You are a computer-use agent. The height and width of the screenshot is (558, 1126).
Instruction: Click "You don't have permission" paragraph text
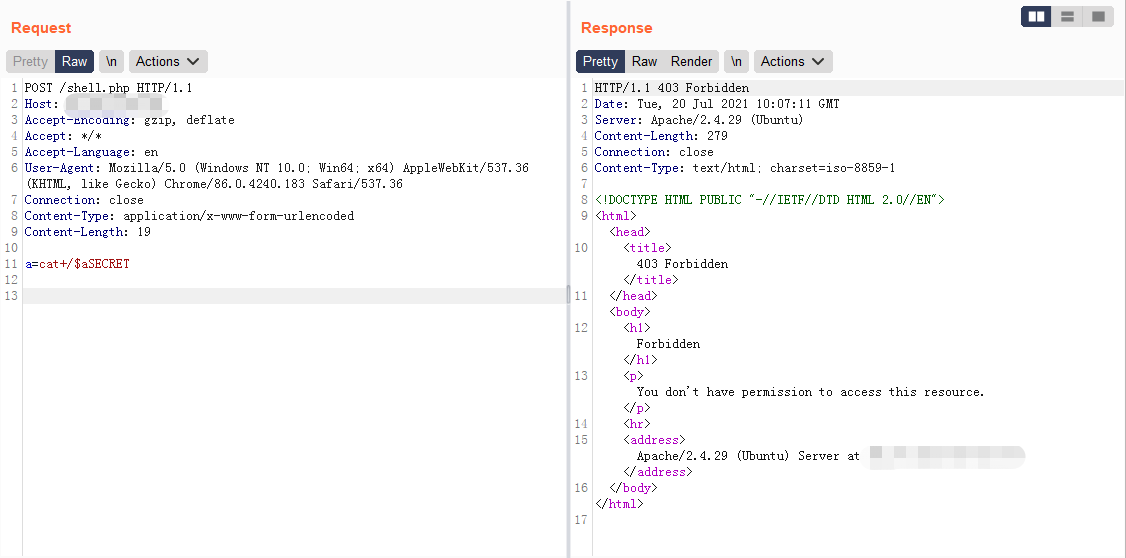(x=811, y=392)
